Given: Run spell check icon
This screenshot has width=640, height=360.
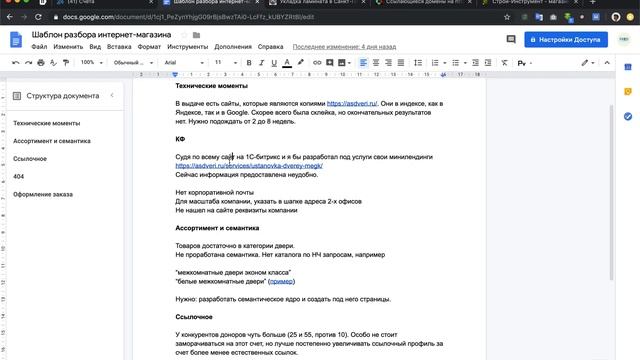Looking at the screenshot, I should point(53,63).
